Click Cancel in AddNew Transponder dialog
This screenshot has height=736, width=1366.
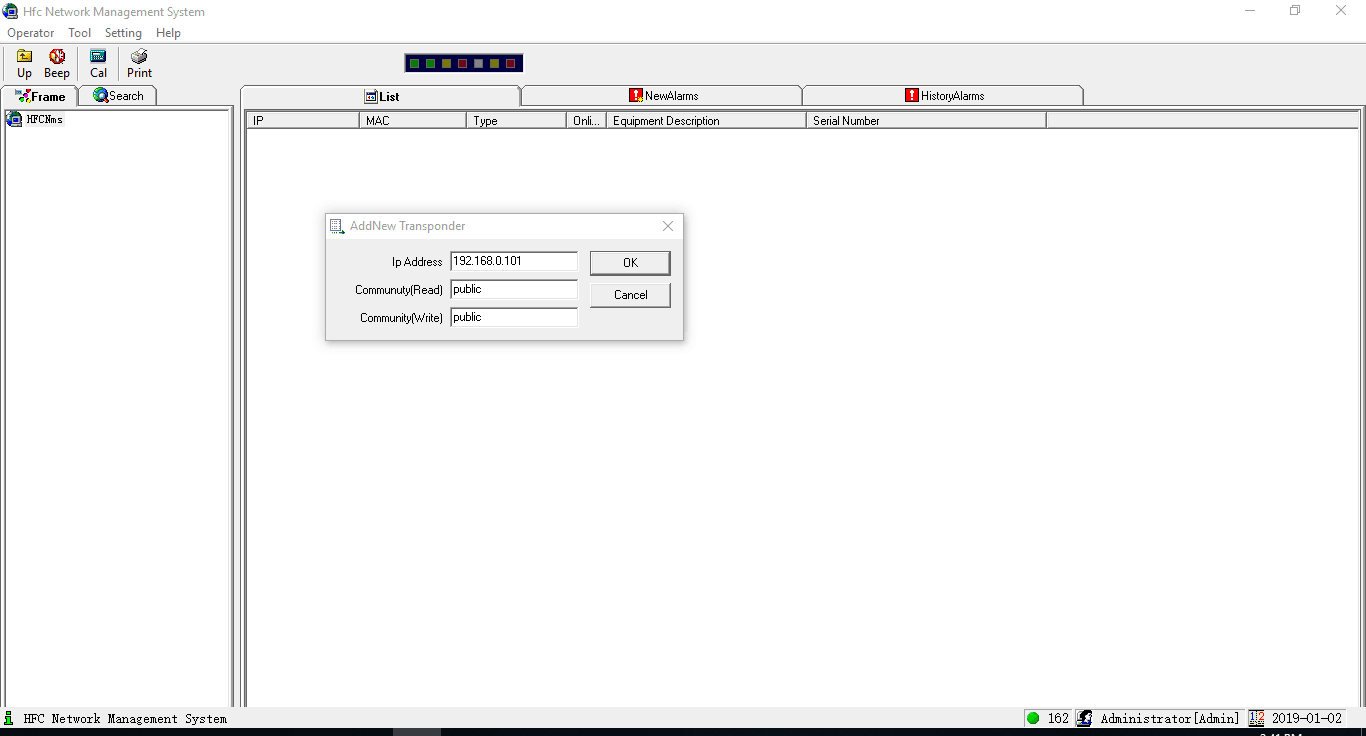pyautogui.click(x=630, y=295)
